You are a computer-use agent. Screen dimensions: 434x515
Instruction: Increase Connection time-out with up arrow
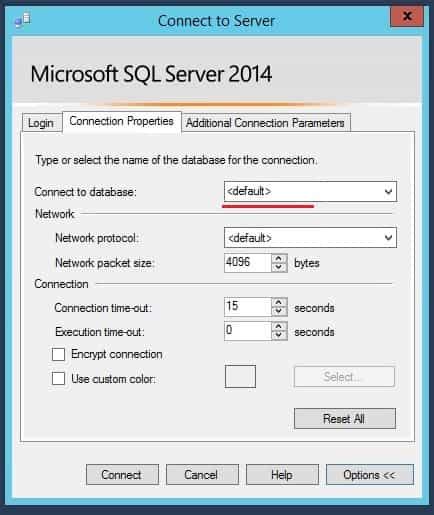[279, 302]
